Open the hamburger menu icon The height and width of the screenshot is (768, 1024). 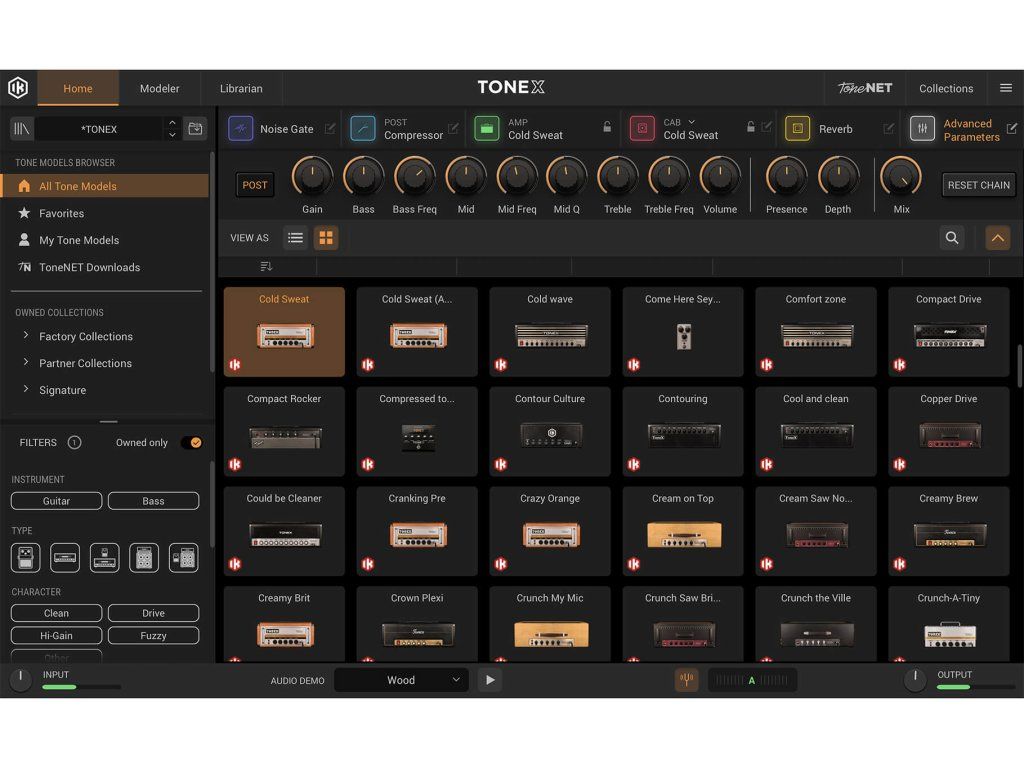point(1006,88)
